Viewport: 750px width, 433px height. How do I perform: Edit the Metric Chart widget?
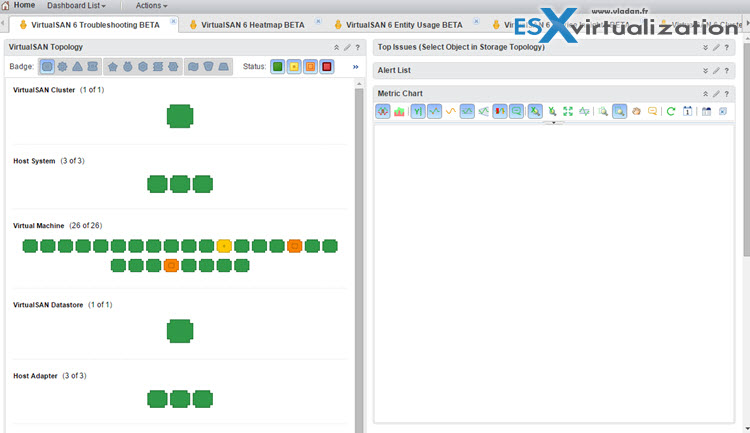(716, 94)
